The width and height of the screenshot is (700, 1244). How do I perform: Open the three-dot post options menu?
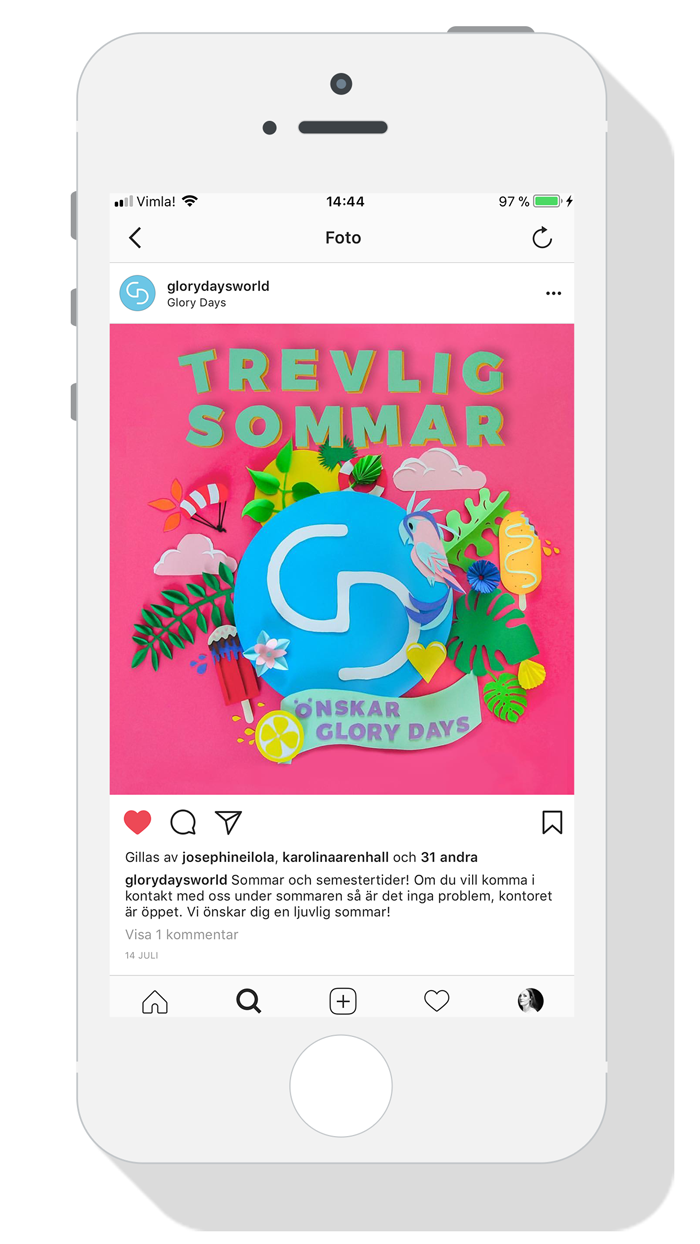(x=553, y=294)
